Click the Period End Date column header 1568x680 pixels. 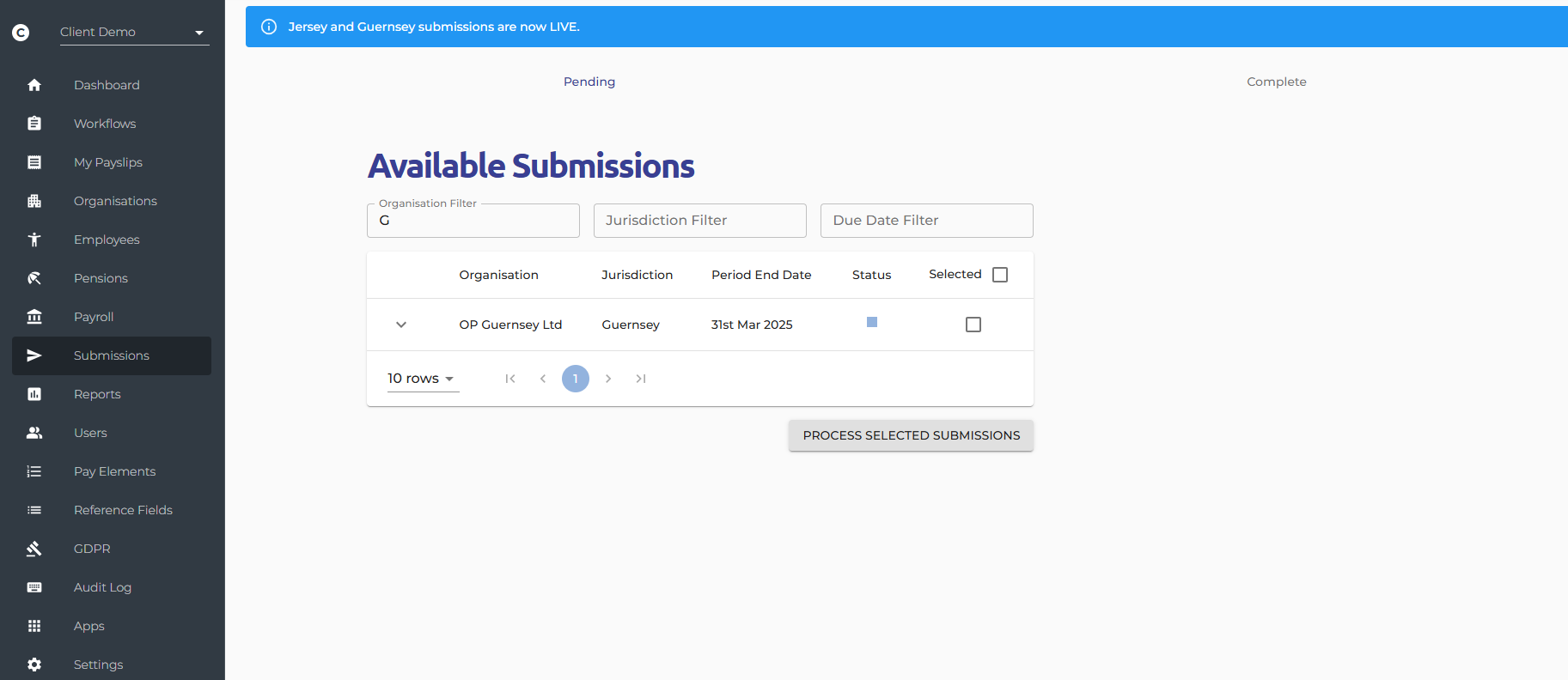[x=761, y=275]
